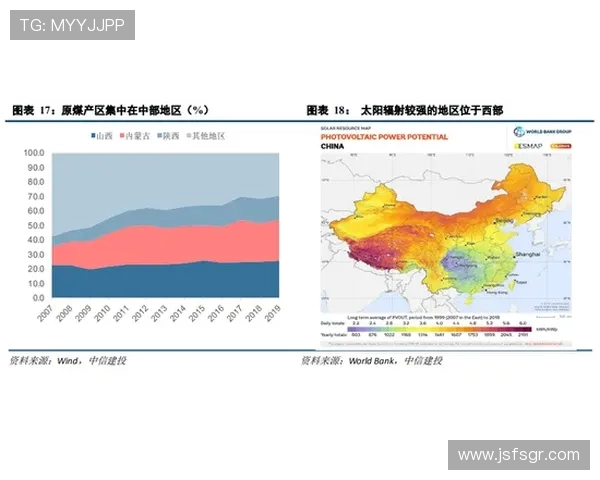Image resolution: width=600 pixels, height=480 pixels.
Task: Click the 40.0 y-axis value
Action: [36, 240]
